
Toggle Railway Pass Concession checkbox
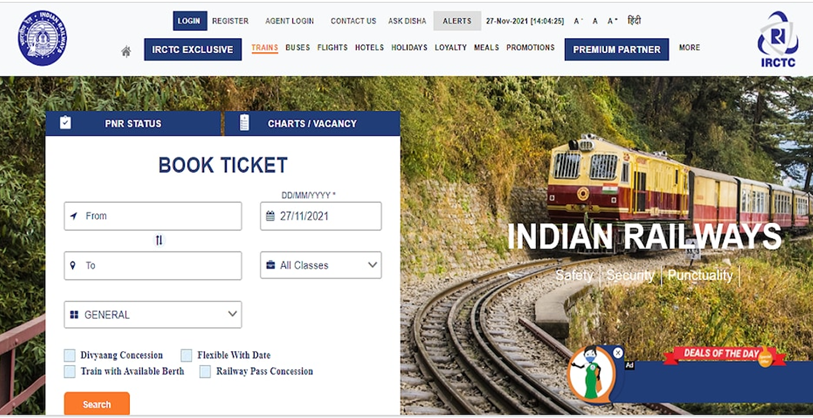point(205,371)
